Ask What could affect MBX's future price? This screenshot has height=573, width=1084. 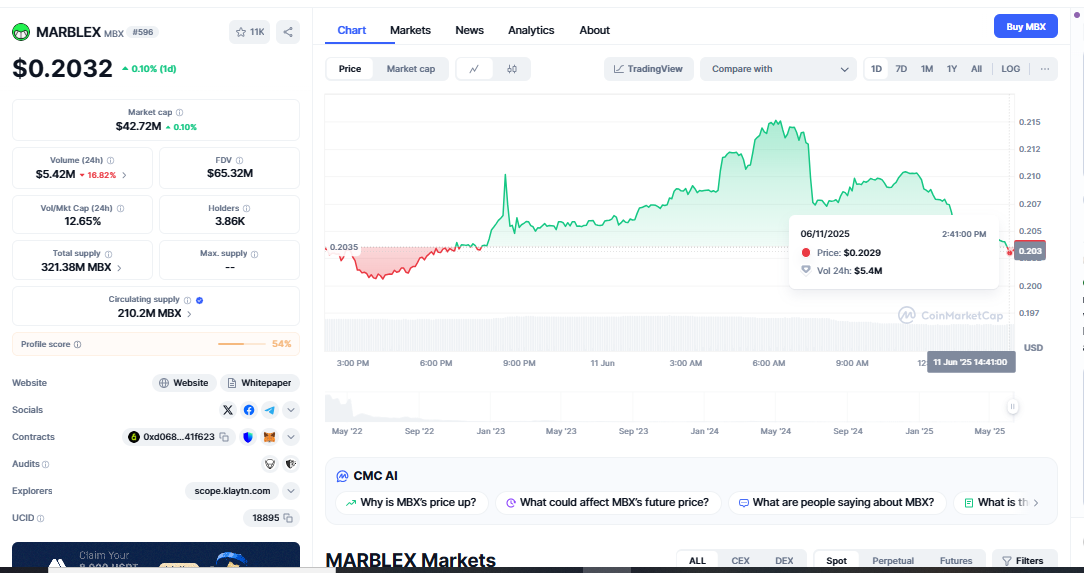pyautogui.click(x=608, y=502)
